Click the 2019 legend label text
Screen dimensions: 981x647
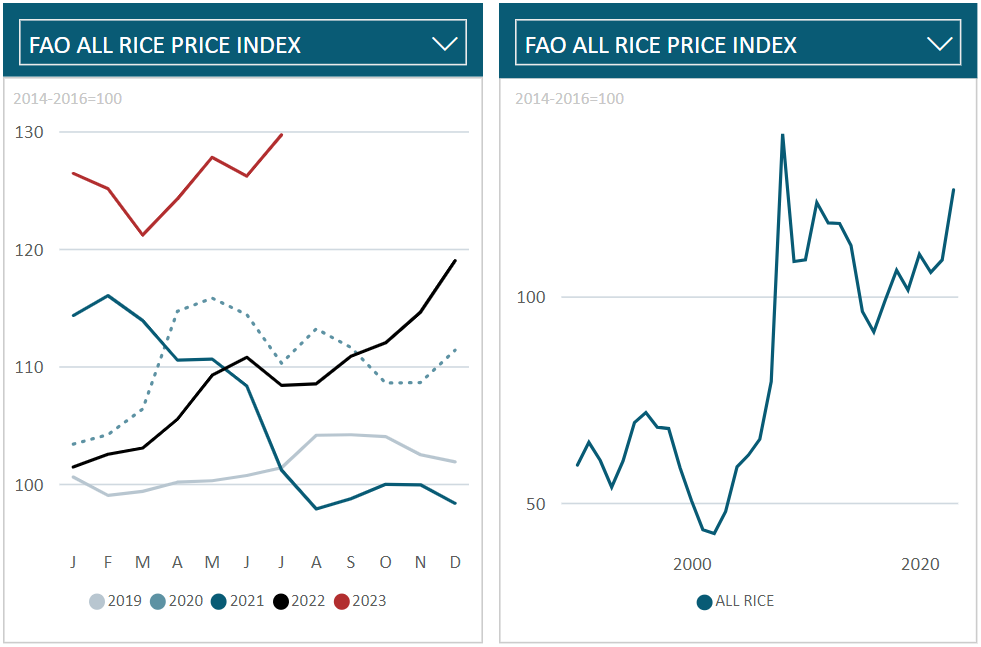coord(124,601)
